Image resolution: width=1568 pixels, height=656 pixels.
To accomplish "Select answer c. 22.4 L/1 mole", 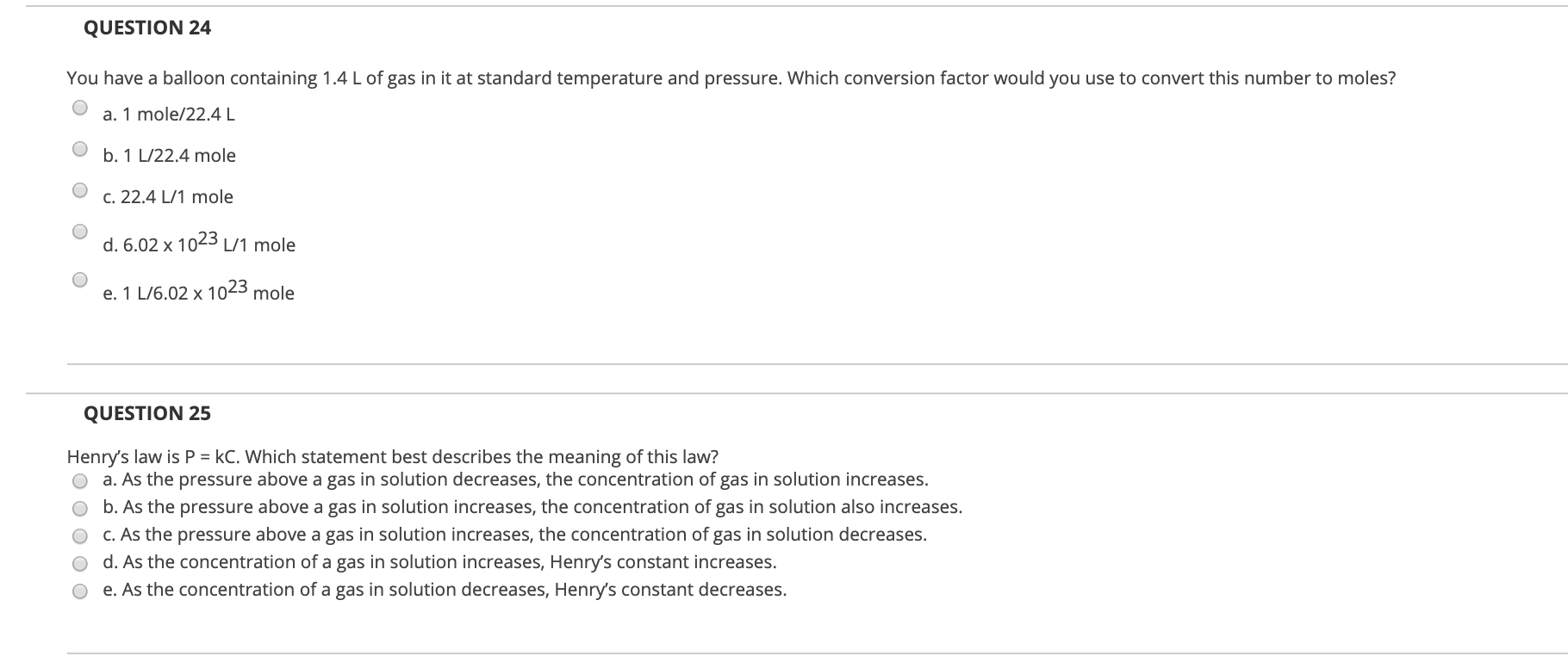I will [x=80, y=188].
